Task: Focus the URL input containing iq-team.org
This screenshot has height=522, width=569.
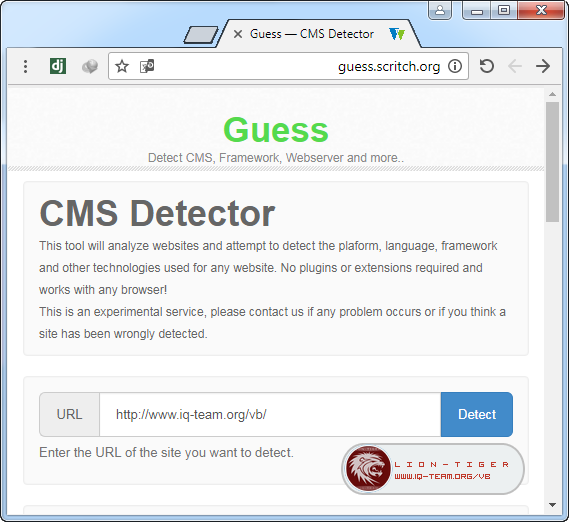Action: (x=270, y=414)
